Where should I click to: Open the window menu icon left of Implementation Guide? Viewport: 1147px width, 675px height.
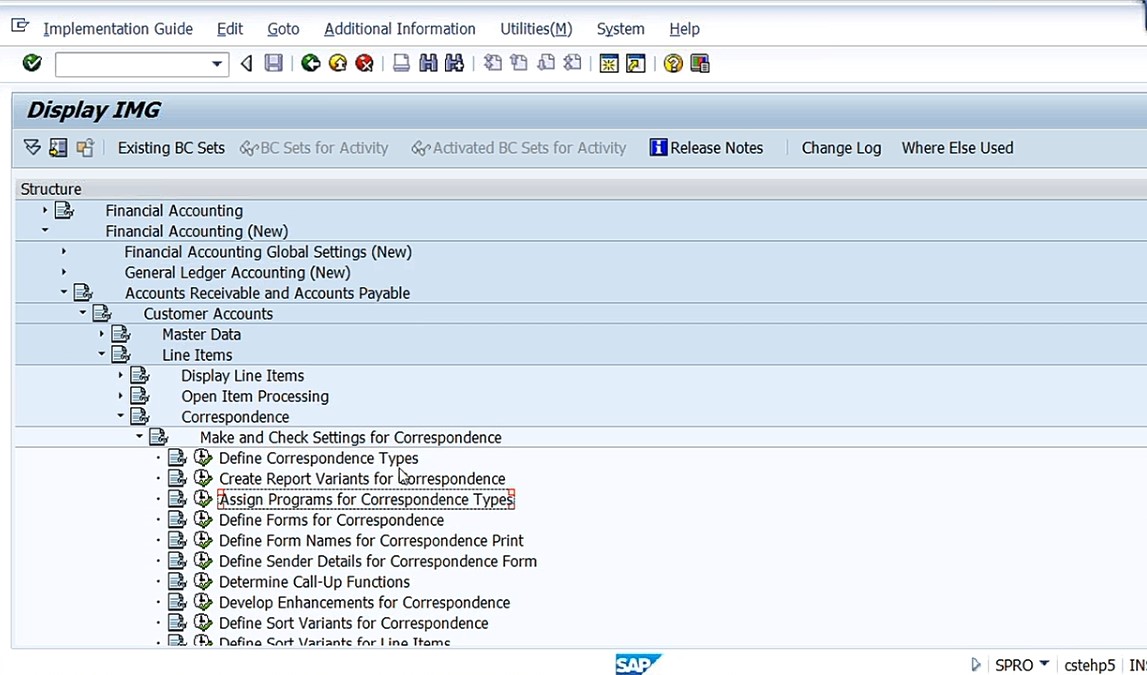tap(20, 27)
